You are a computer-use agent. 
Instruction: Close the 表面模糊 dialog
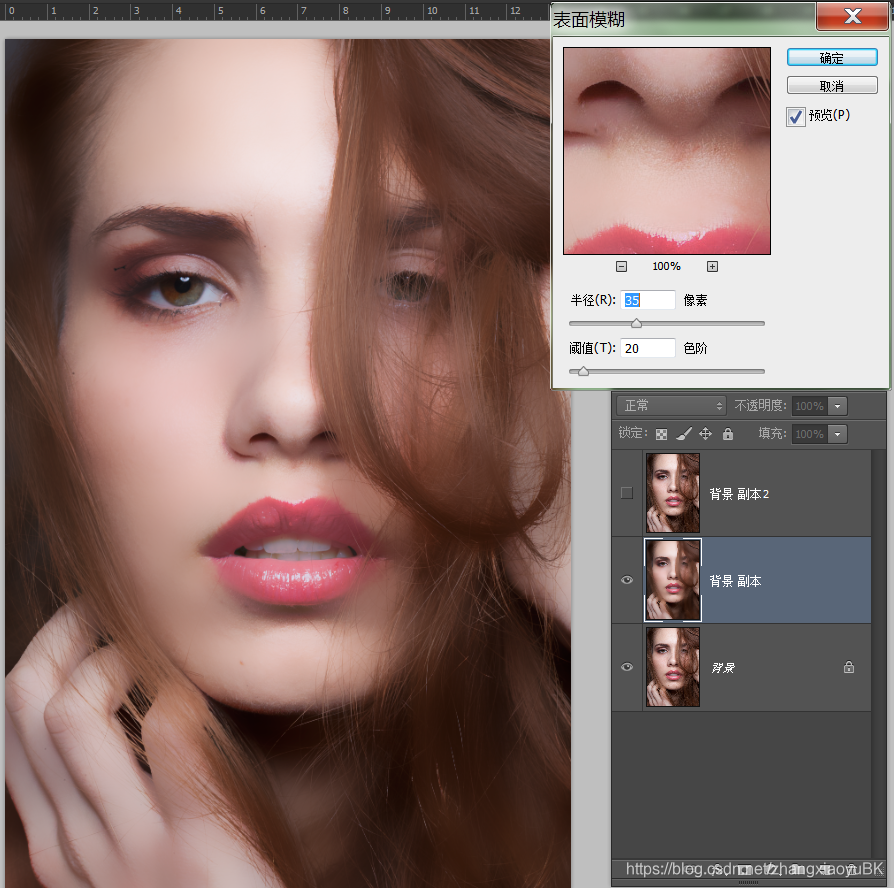pos(852,16)
